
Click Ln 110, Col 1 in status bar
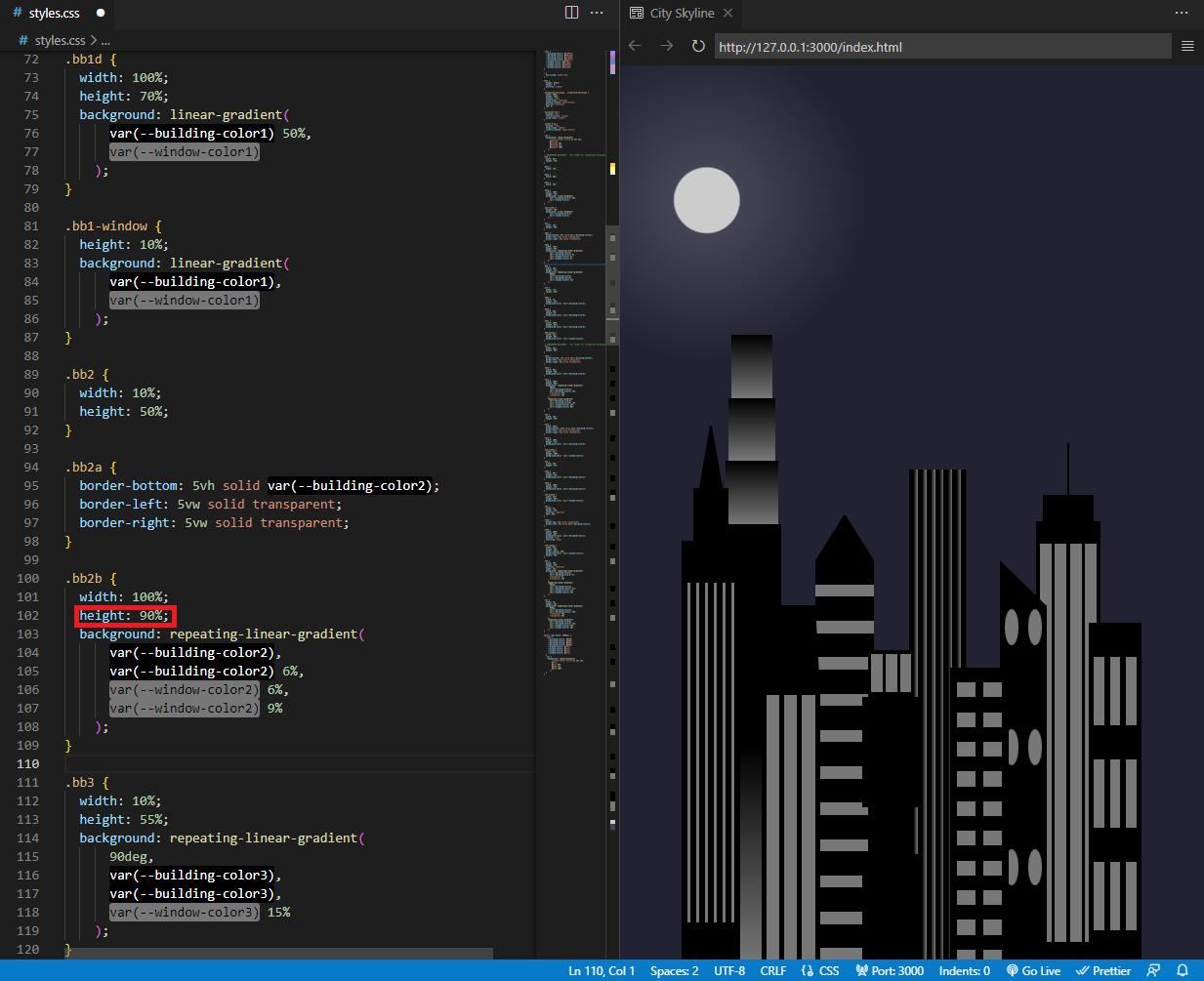(601, 970)
